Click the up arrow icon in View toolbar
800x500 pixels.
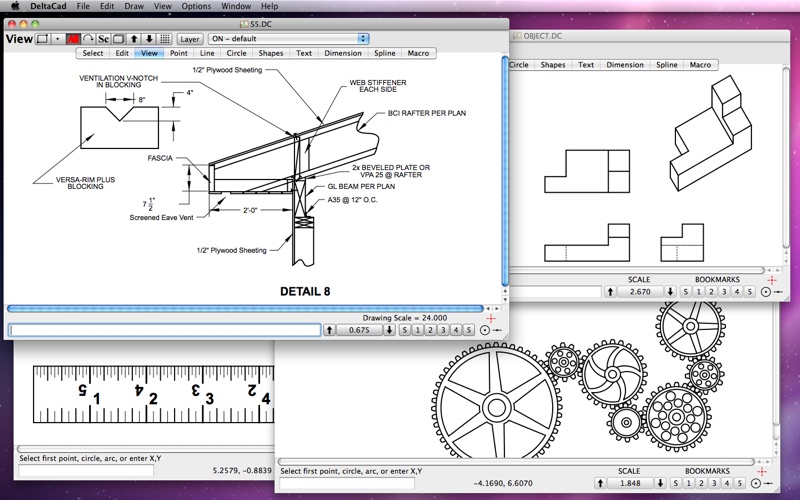[134, 39]
